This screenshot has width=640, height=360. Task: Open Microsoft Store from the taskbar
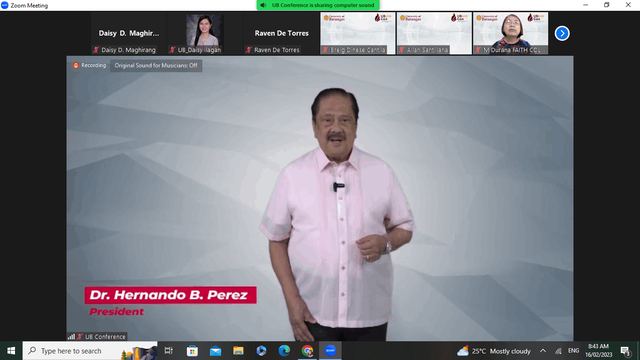pos(192,351)
